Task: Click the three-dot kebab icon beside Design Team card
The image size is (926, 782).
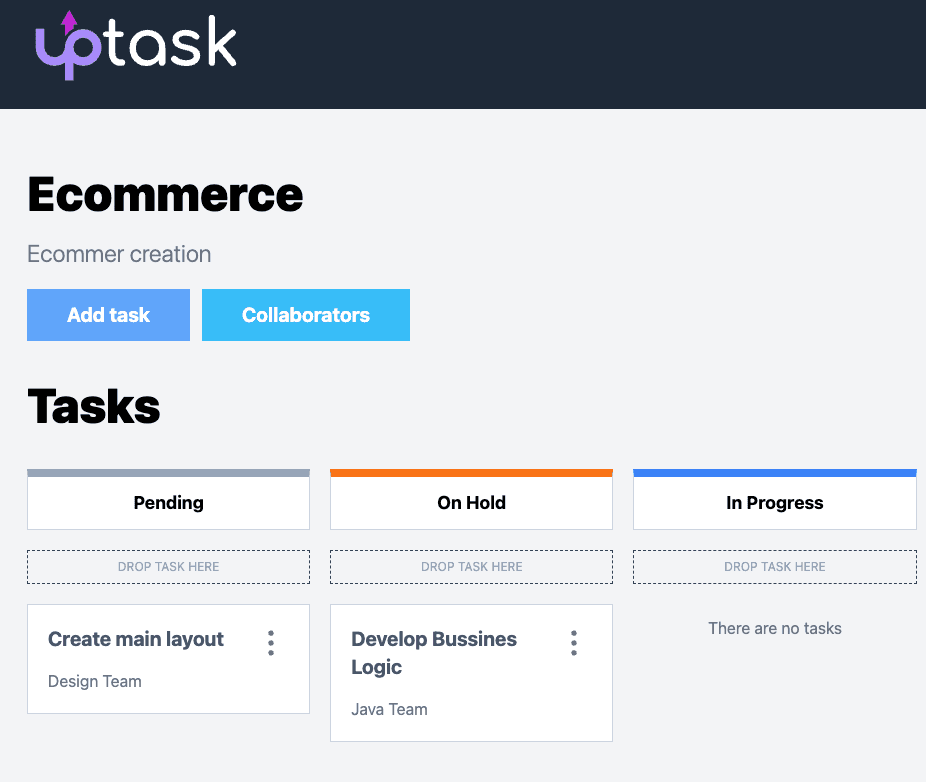Action: click(x=270, y=641)
